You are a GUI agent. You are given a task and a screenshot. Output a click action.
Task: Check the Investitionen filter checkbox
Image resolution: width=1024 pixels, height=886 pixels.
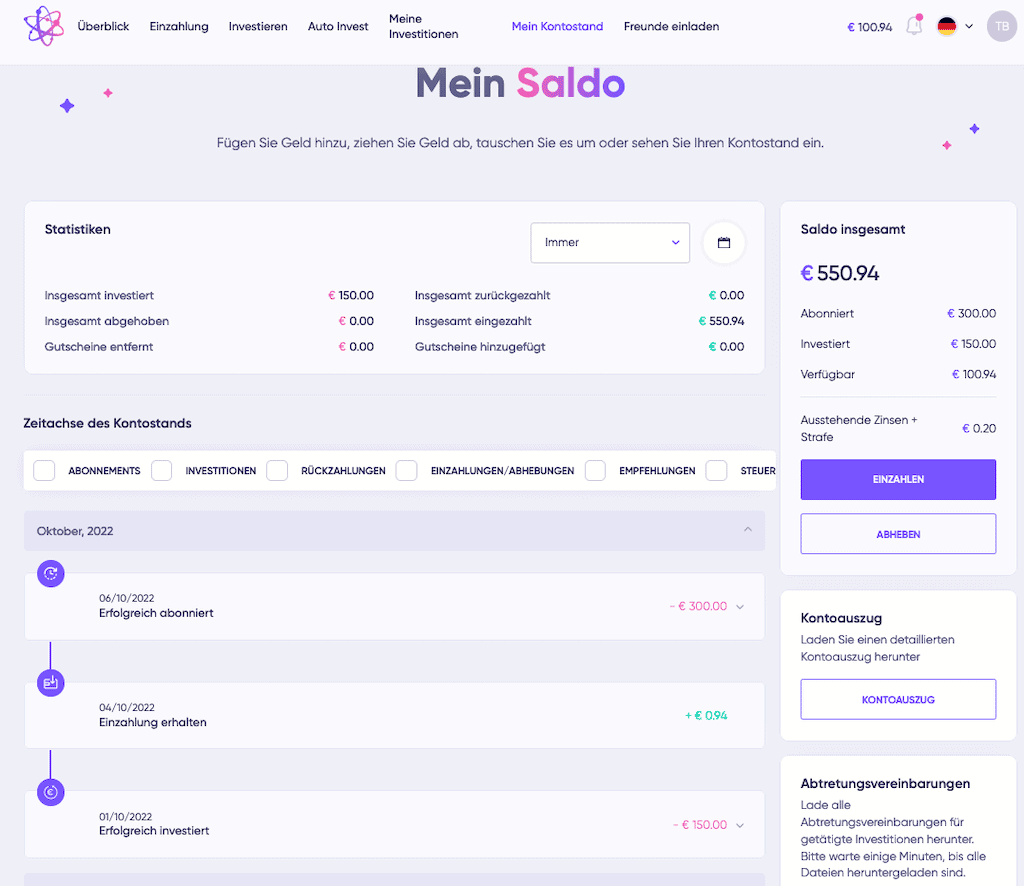click(x=161, y=470)
